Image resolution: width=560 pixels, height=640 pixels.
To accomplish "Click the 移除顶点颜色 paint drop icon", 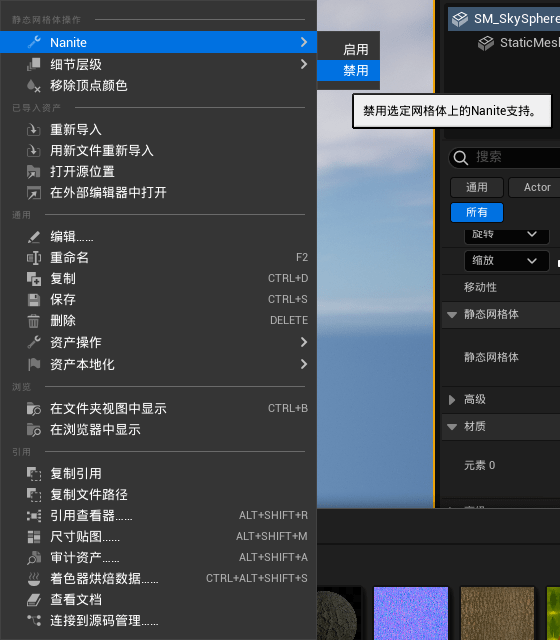I will [x=34, y=86].
